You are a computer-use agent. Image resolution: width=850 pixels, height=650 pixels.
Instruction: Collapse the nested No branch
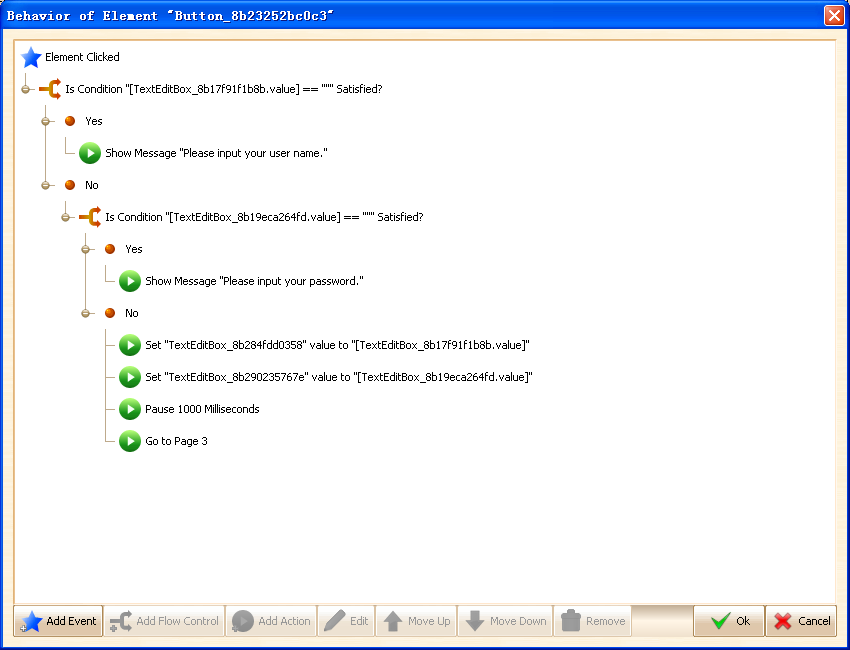click(x=86, y=313)
